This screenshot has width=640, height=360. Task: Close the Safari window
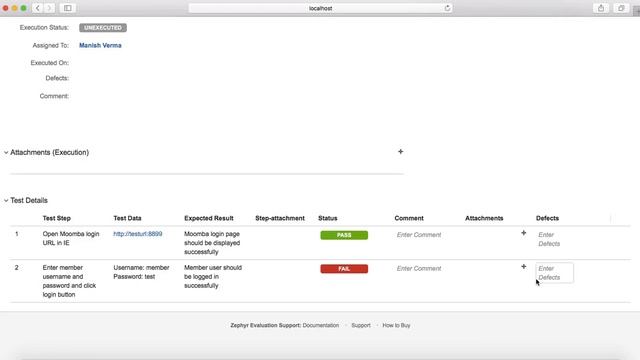(6, 8)
